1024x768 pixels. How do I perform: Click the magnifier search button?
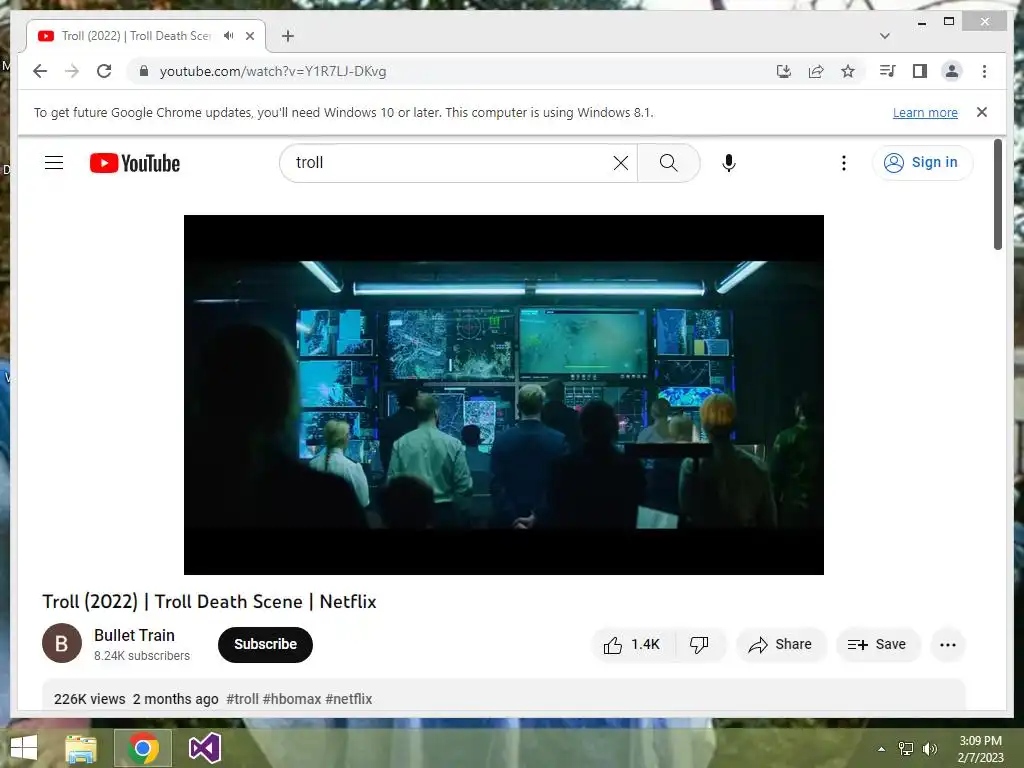[668, 163]
